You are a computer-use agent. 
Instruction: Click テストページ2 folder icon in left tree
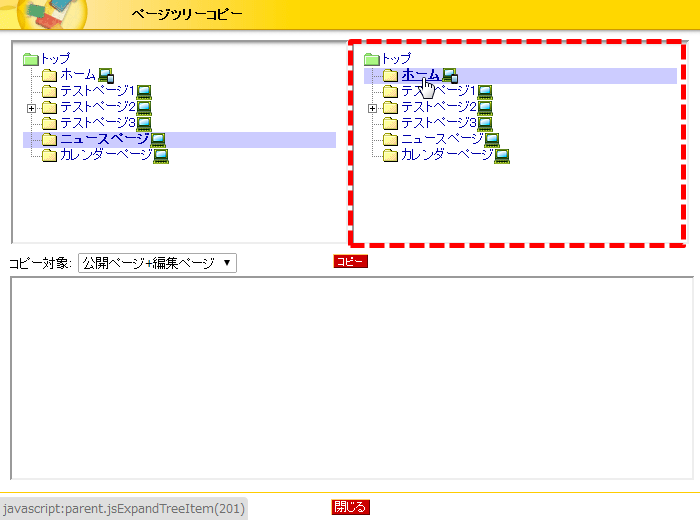coord(50,108)
